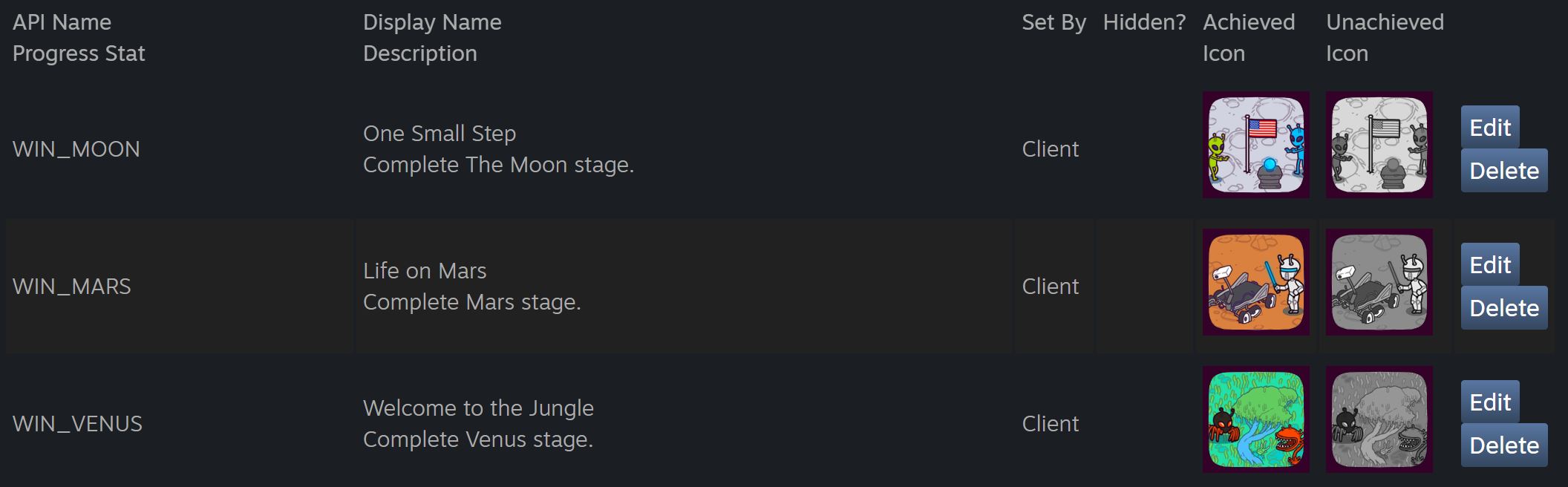Edit the WIN_VENUS achievement
The image size is (1568, 487).
click(1489, 402)
